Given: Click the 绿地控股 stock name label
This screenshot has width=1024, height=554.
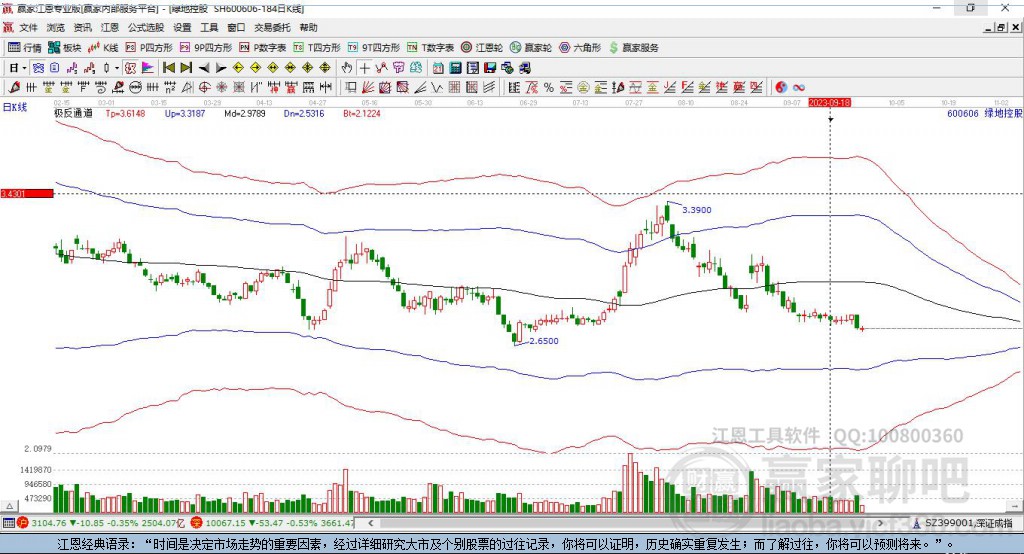Looking at the screenshot, I should [1003, 114].
